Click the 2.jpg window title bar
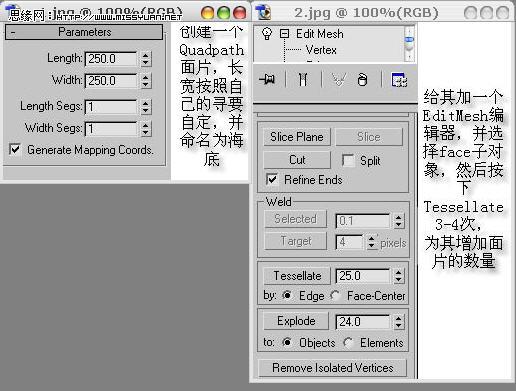The height and width of the screenshot is (391, 516). (x=382, y=13)
